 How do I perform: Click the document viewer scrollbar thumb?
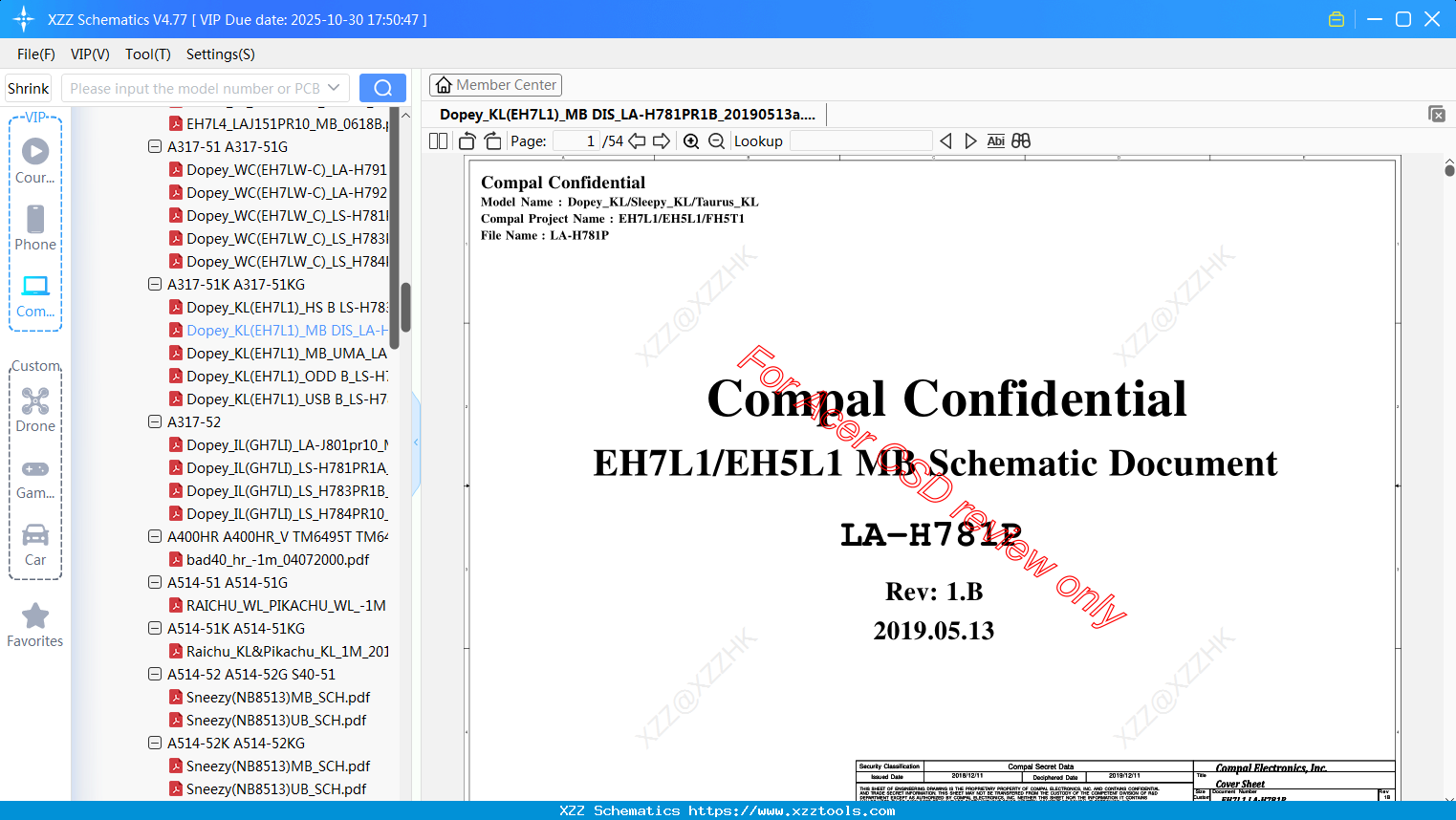[x=1449, y=170]
